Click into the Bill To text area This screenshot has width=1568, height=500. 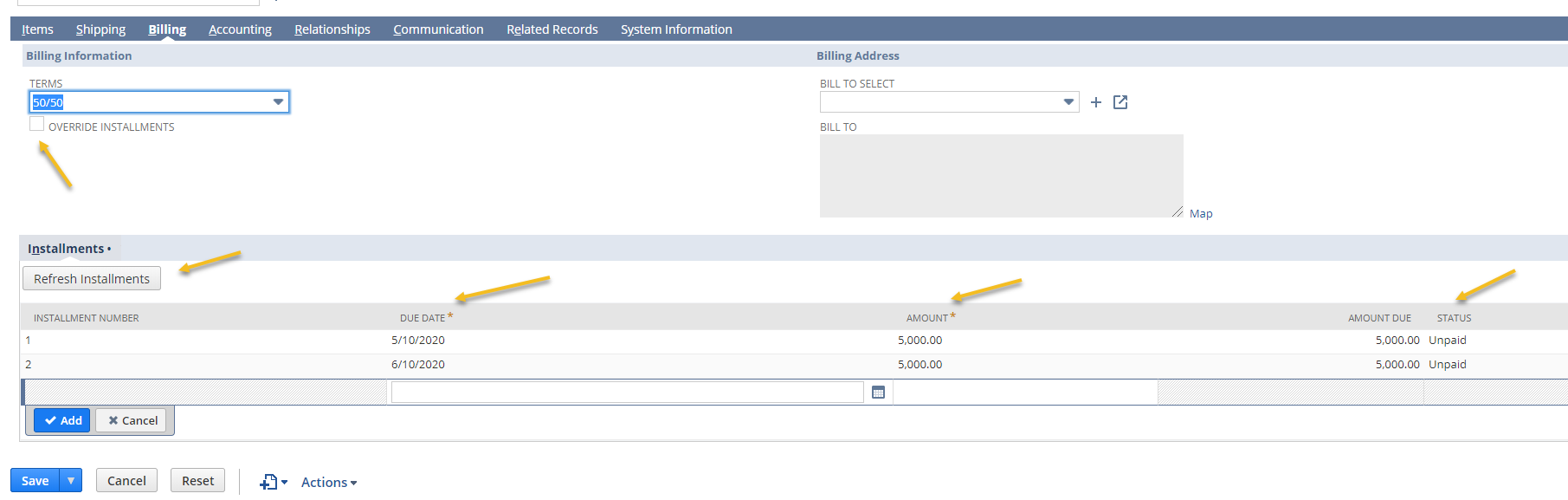[x=1000, y=175]
